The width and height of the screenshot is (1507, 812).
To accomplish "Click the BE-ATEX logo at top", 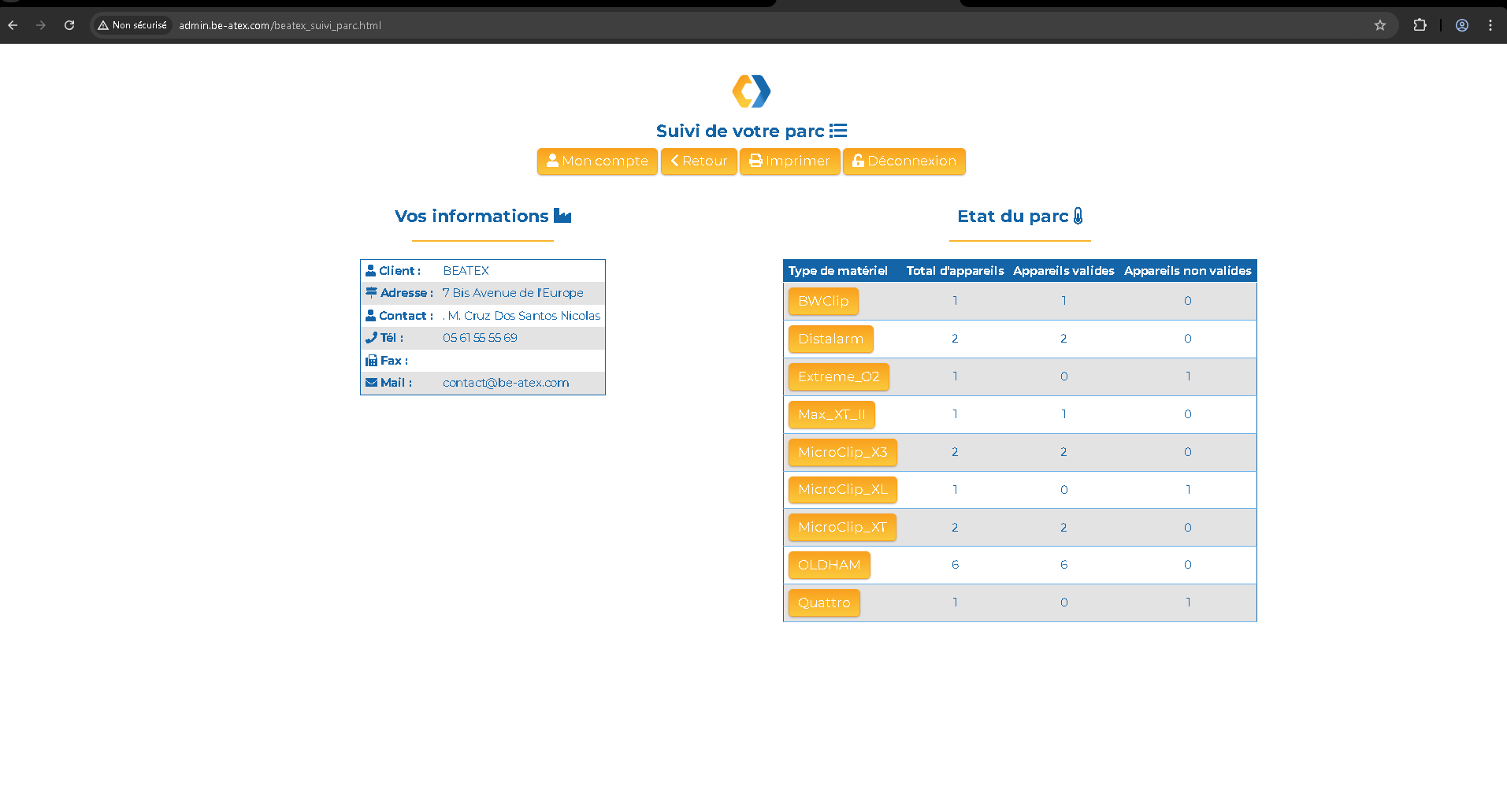I will click(752, 91).
